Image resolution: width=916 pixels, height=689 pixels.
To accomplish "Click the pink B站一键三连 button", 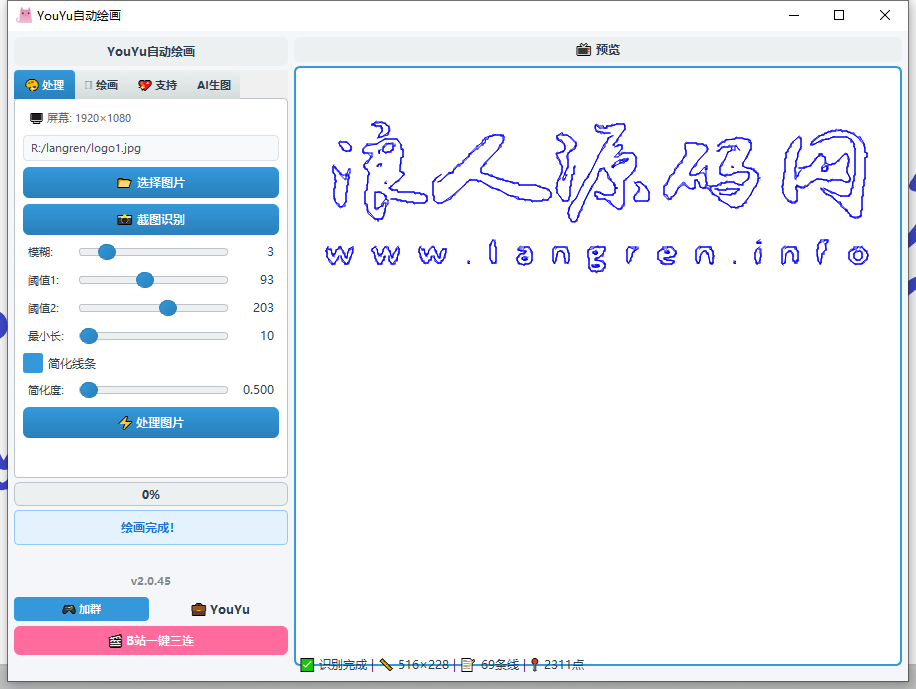I will (151, 641).
